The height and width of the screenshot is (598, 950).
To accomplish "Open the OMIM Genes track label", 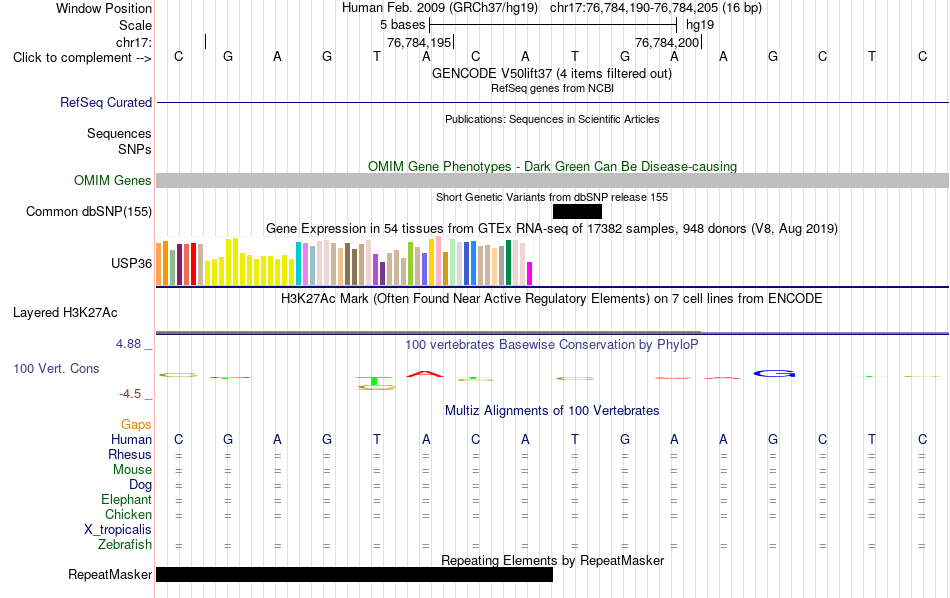I will pos(113,181).
